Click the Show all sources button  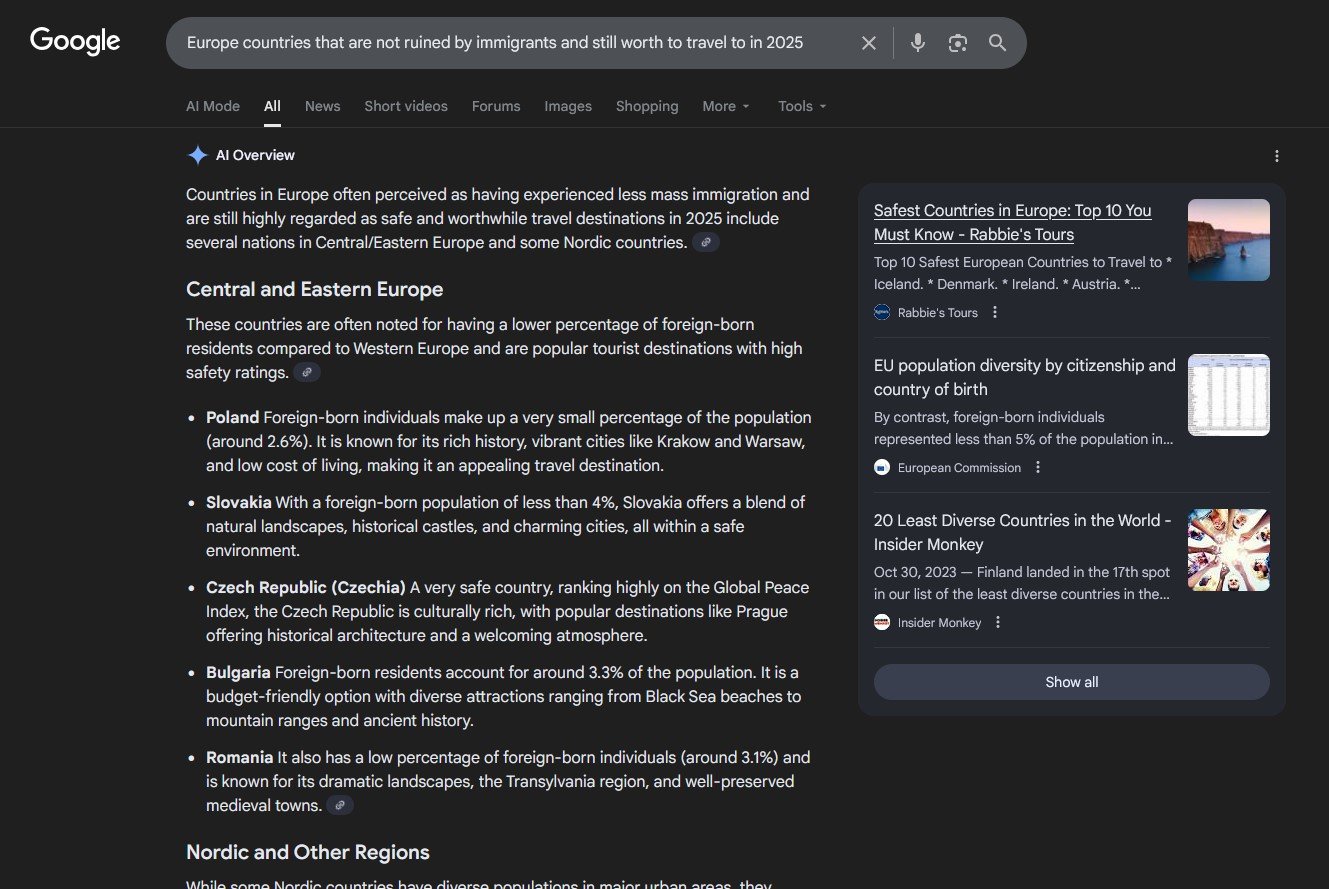[x=1071, y=682]
